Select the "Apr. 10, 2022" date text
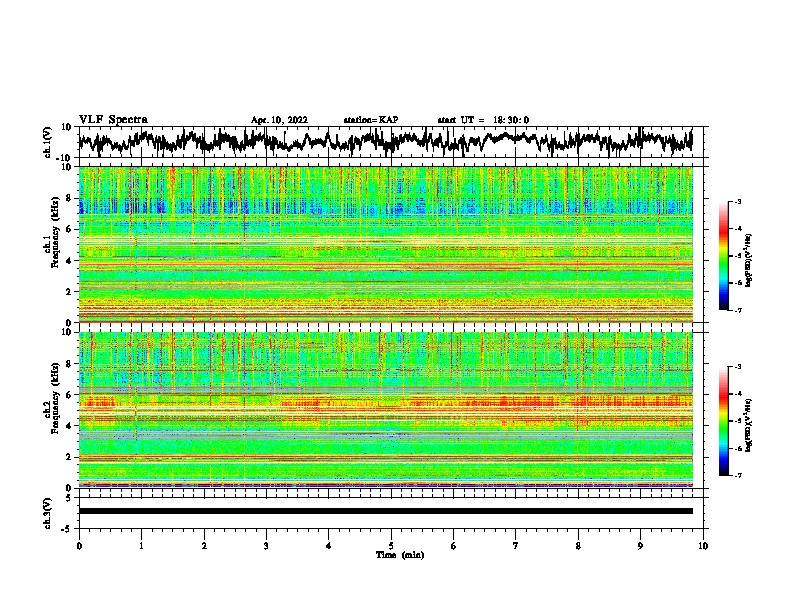 (279, 120)
